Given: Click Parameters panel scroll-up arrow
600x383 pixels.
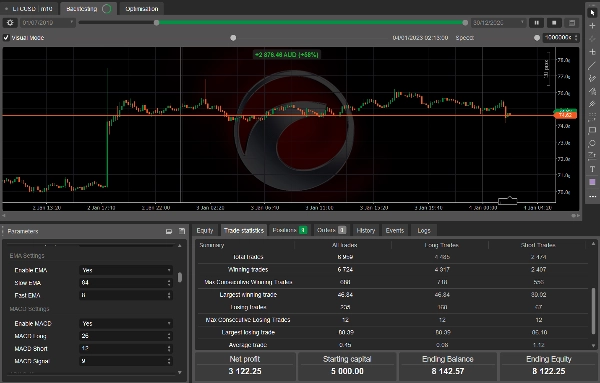Looking at the screenshot, I should pos(180,246).
